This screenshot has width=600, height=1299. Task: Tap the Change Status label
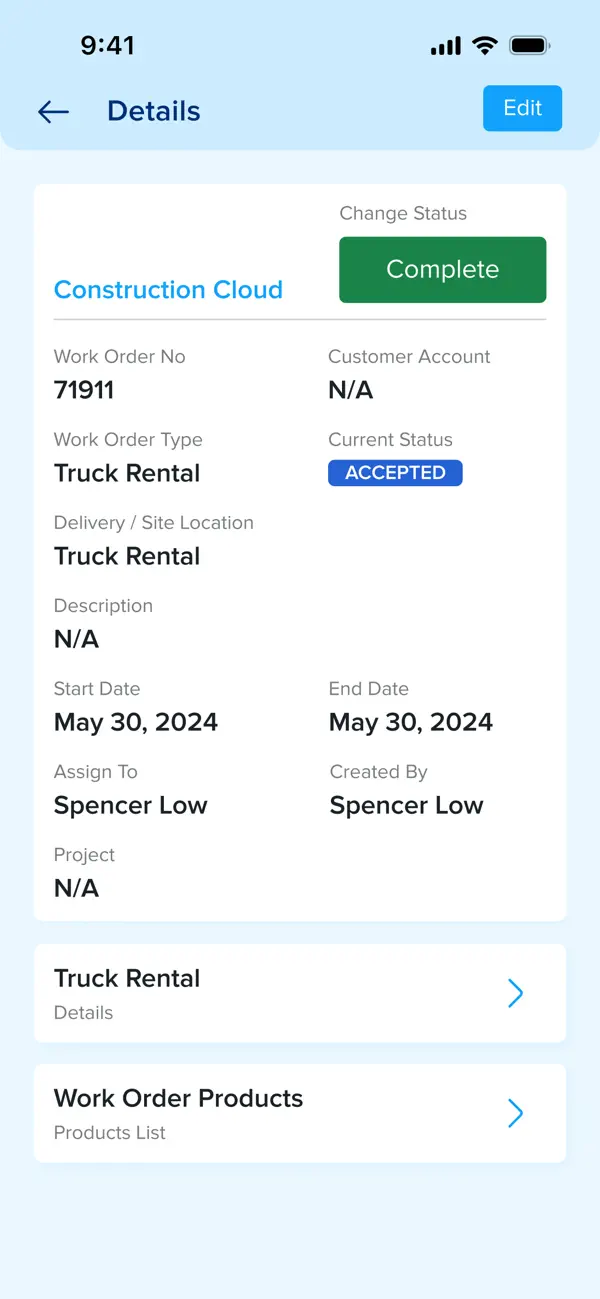[x=403, y=213]
